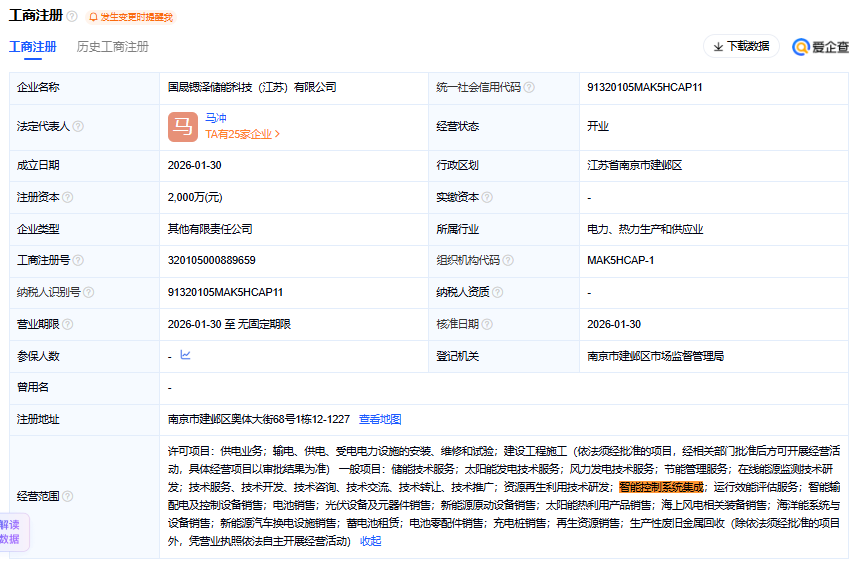Screen dimensions: 862x569
Task: Click help icon beside 核准日期
Action: click(x=487, y=324)
